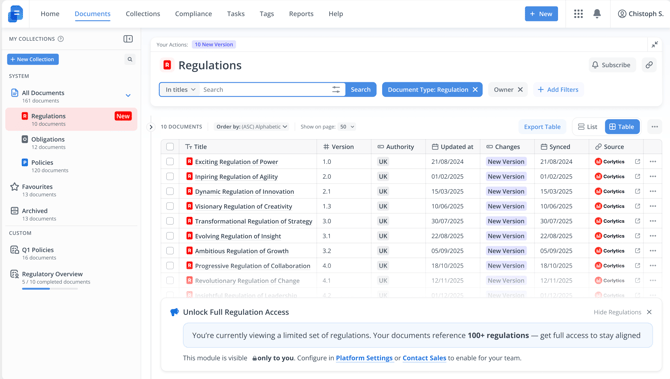Image resolution: width=670 pixels, height=379 pixels.
Task: Go to Home tab
Action: tap(50, 14)
